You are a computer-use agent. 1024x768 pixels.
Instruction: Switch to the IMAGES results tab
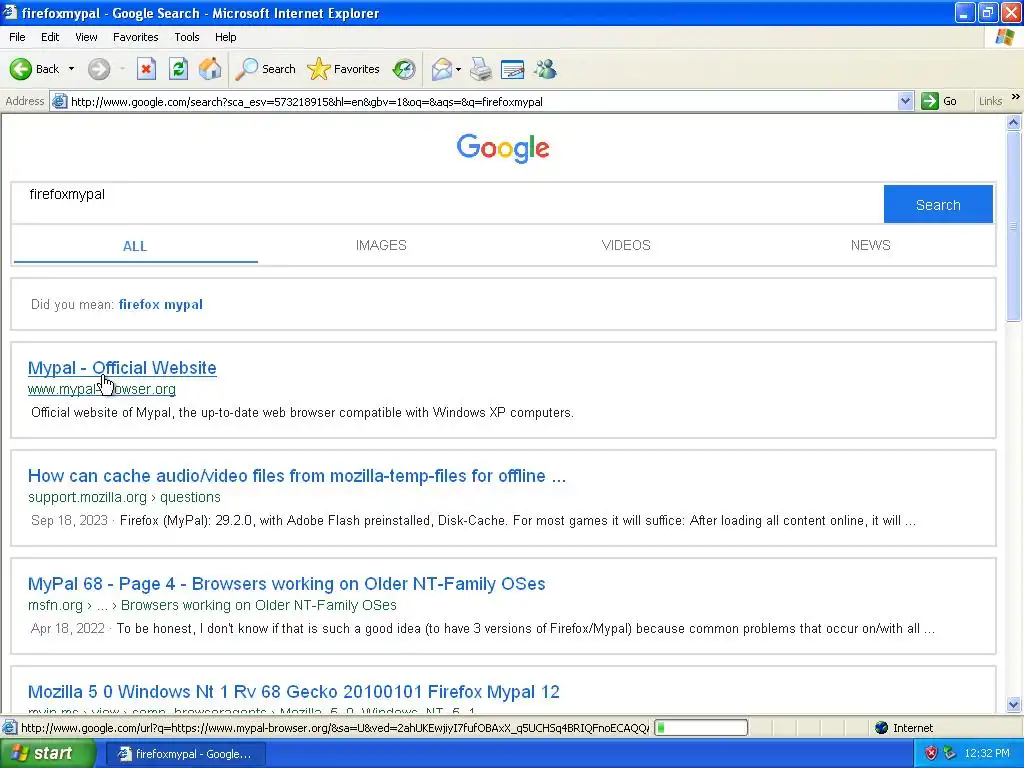[x=381, y=245]
